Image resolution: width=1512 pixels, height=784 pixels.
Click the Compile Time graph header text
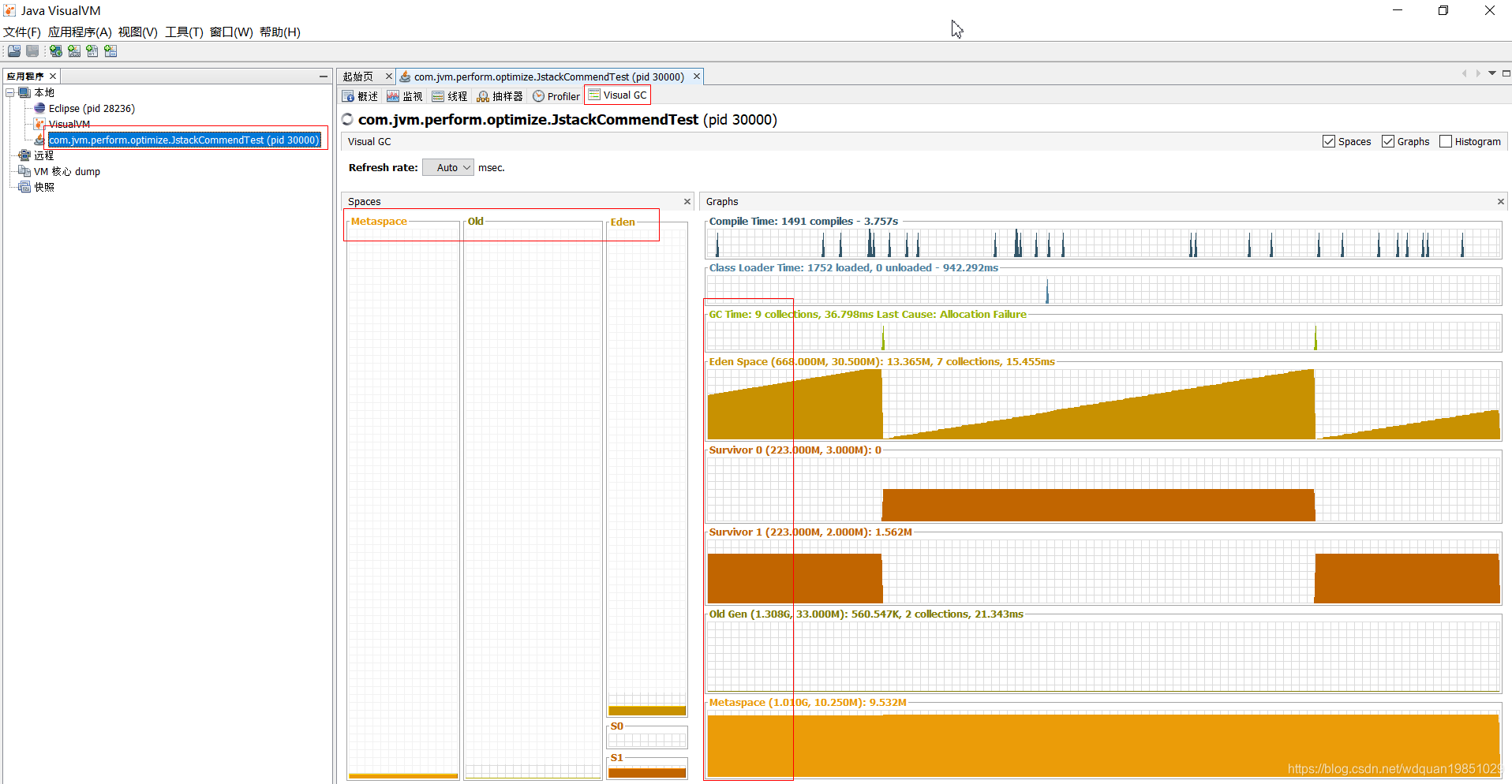tap(803, 221)
